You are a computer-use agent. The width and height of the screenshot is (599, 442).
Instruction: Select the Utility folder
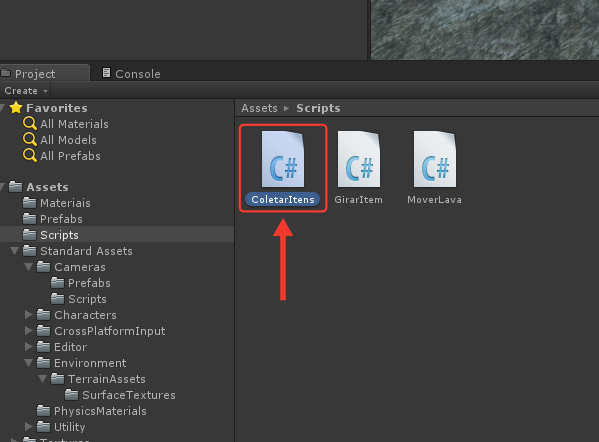click(70, 427)
